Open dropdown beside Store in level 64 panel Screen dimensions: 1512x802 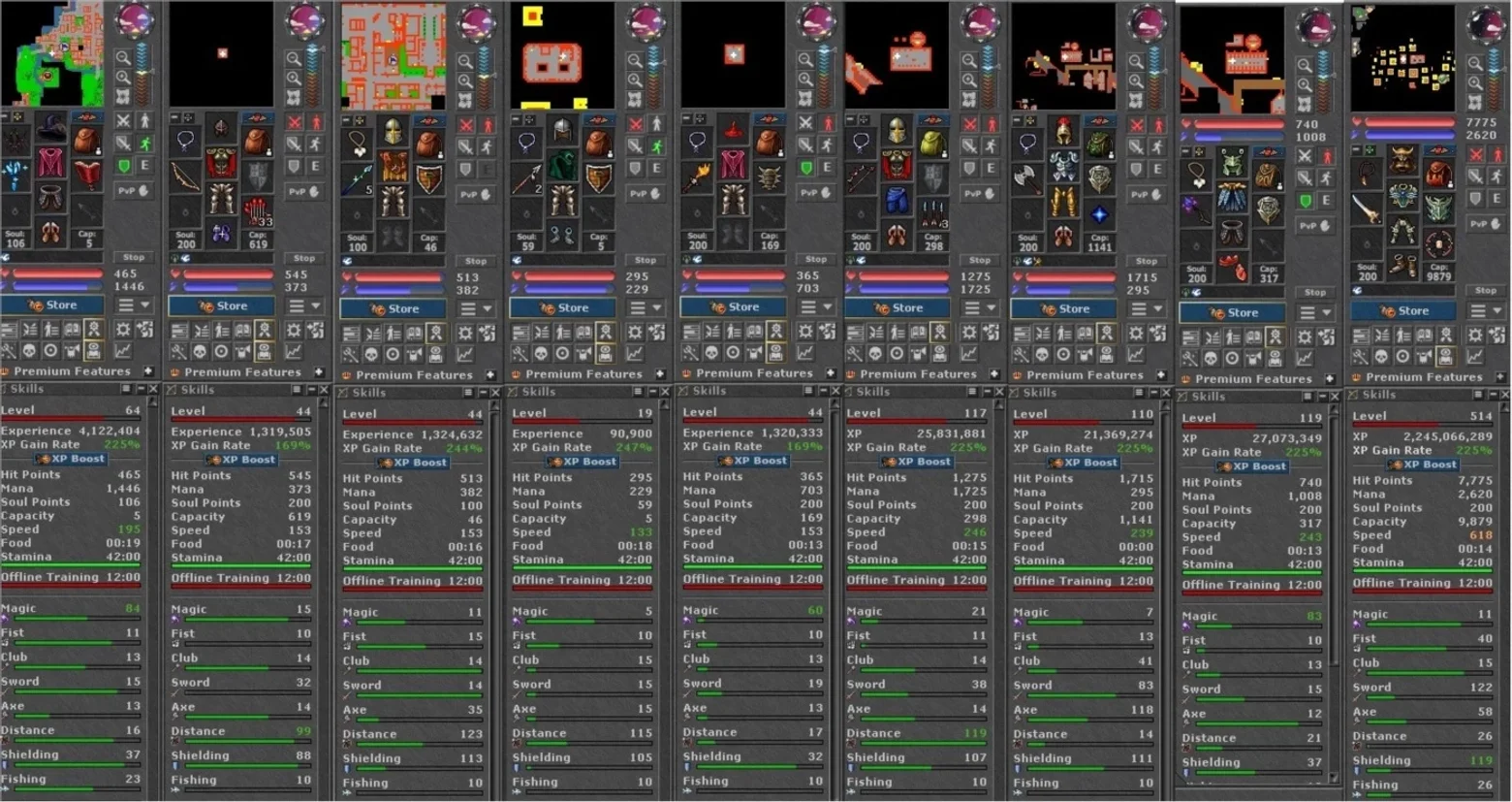click(134, 305)
